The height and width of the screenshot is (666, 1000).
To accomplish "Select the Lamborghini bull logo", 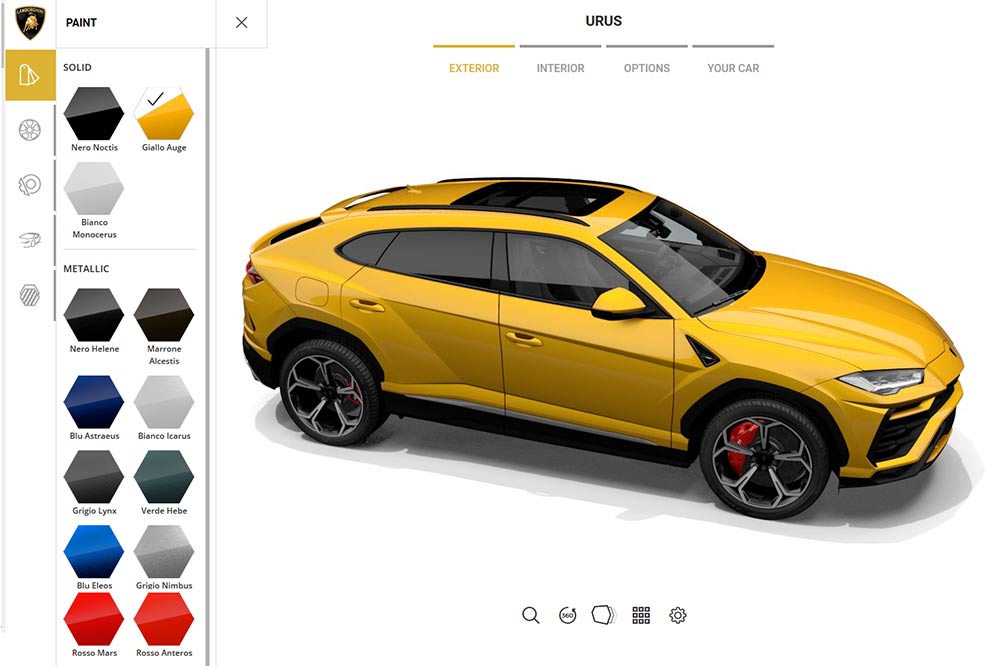I will pyautogui.click(x=30, y=23).
